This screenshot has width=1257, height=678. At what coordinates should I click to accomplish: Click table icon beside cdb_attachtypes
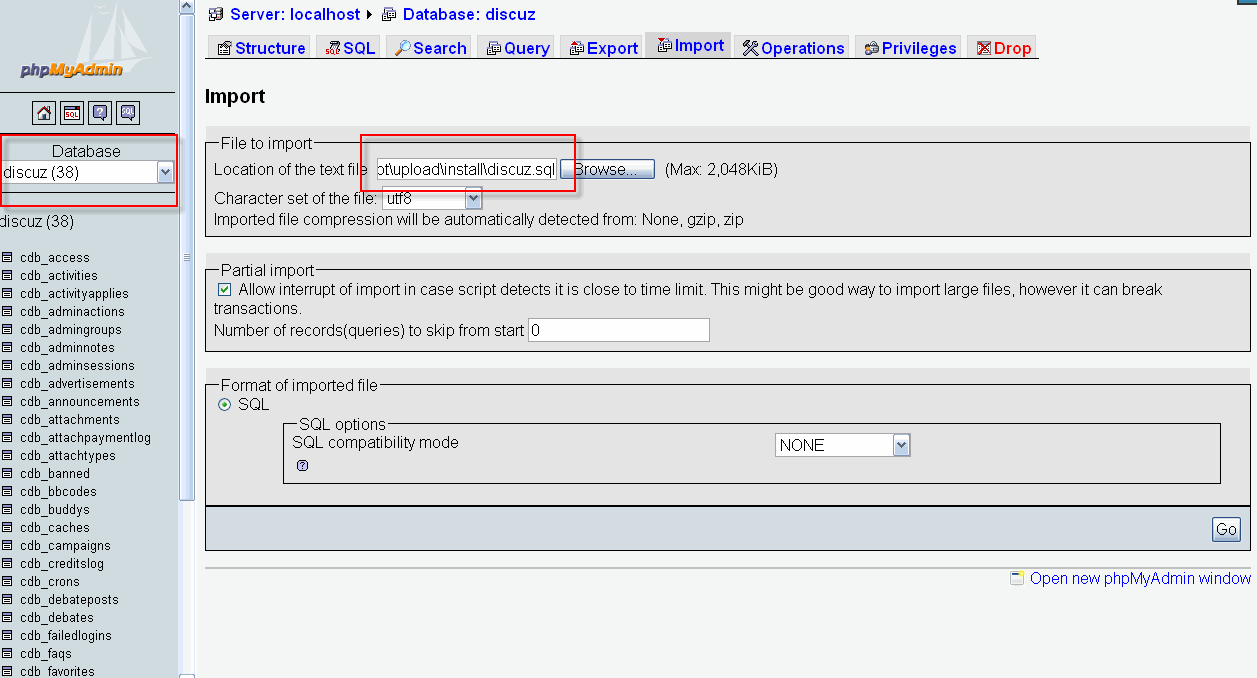[7, 456]
